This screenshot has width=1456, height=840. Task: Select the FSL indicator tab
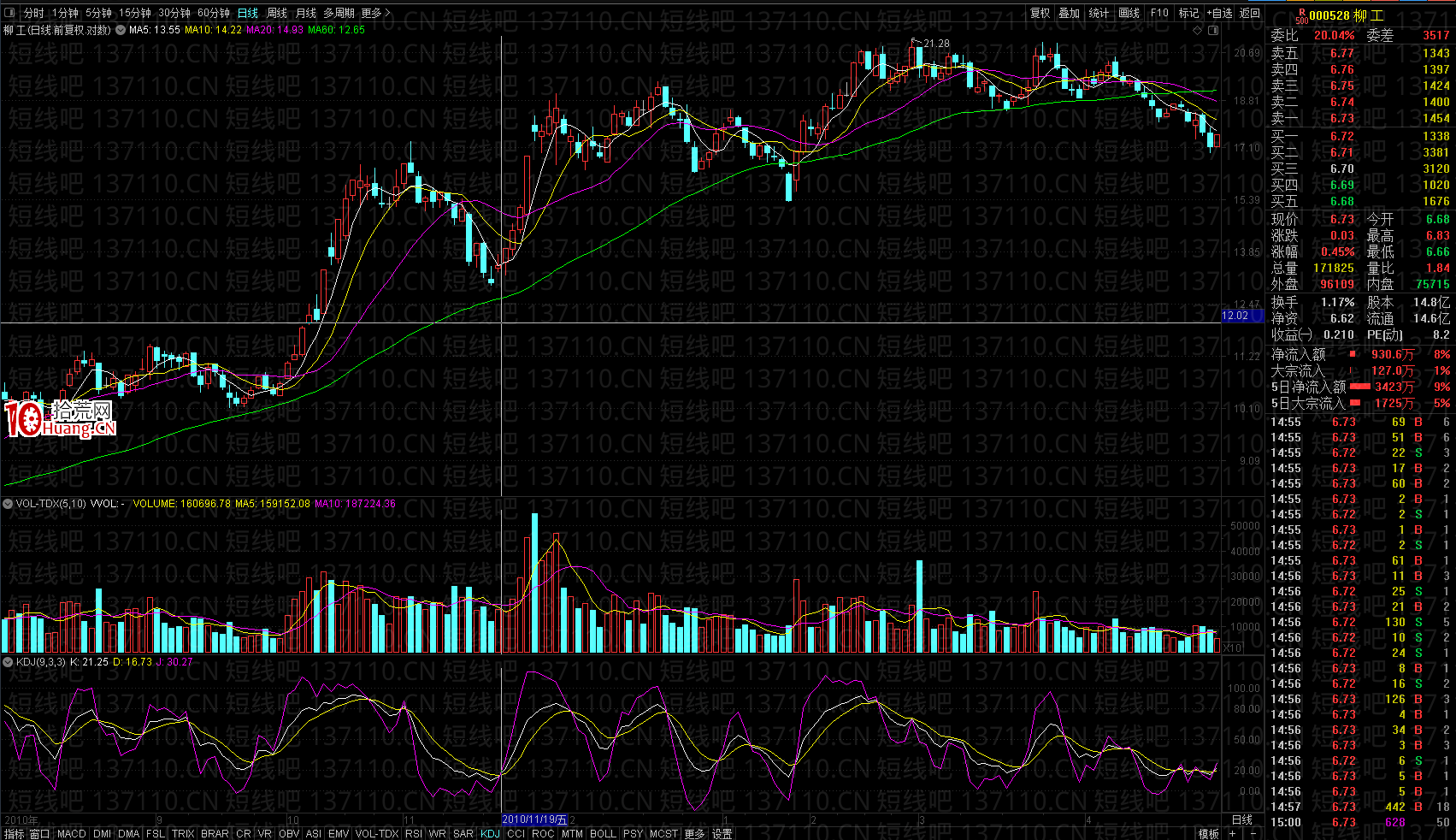[x=156, y=833]
